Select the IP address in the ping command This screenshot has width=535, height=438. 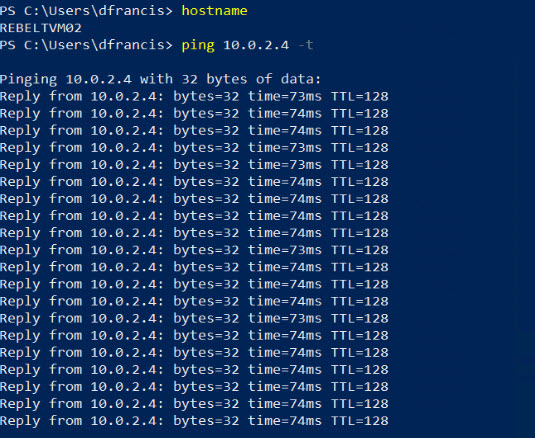point(256,45)
